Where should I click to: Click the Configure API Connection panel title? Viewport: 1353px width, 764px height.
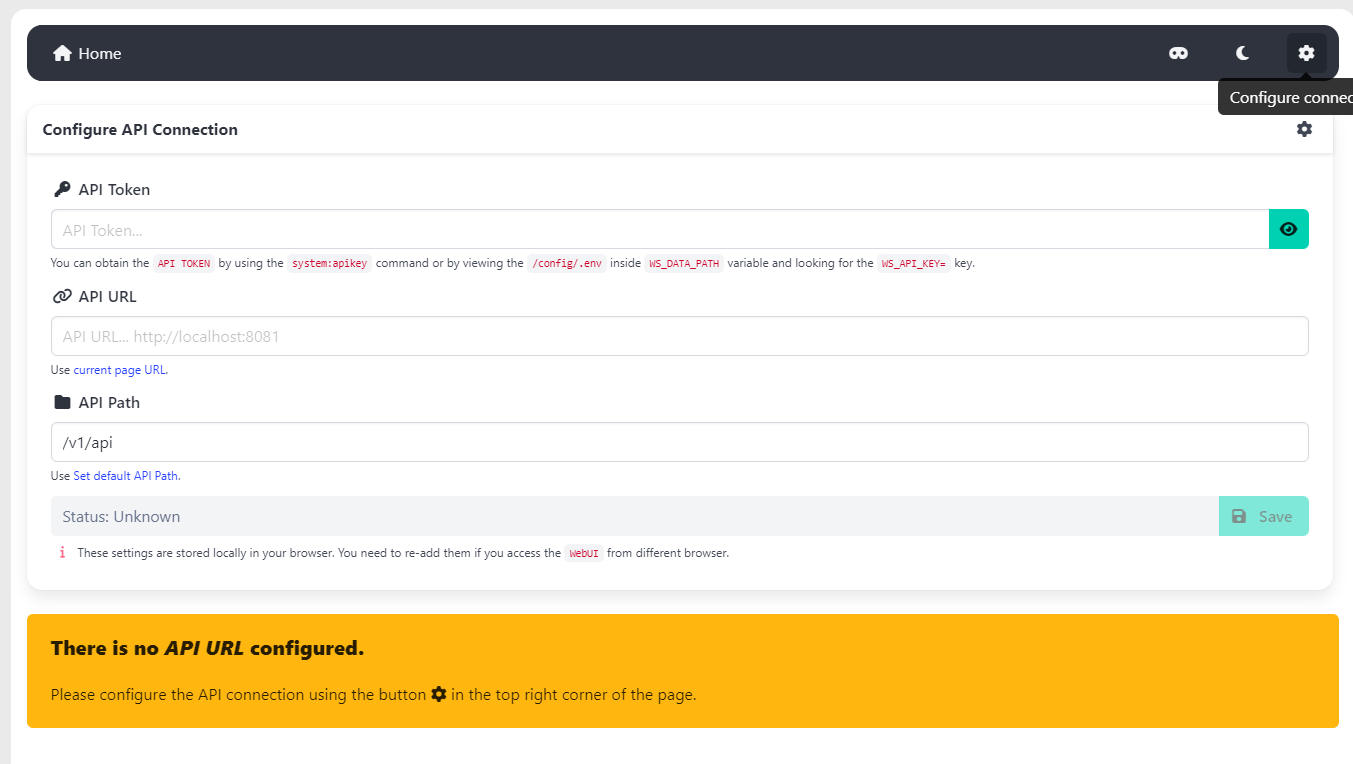tap(140, 130)
